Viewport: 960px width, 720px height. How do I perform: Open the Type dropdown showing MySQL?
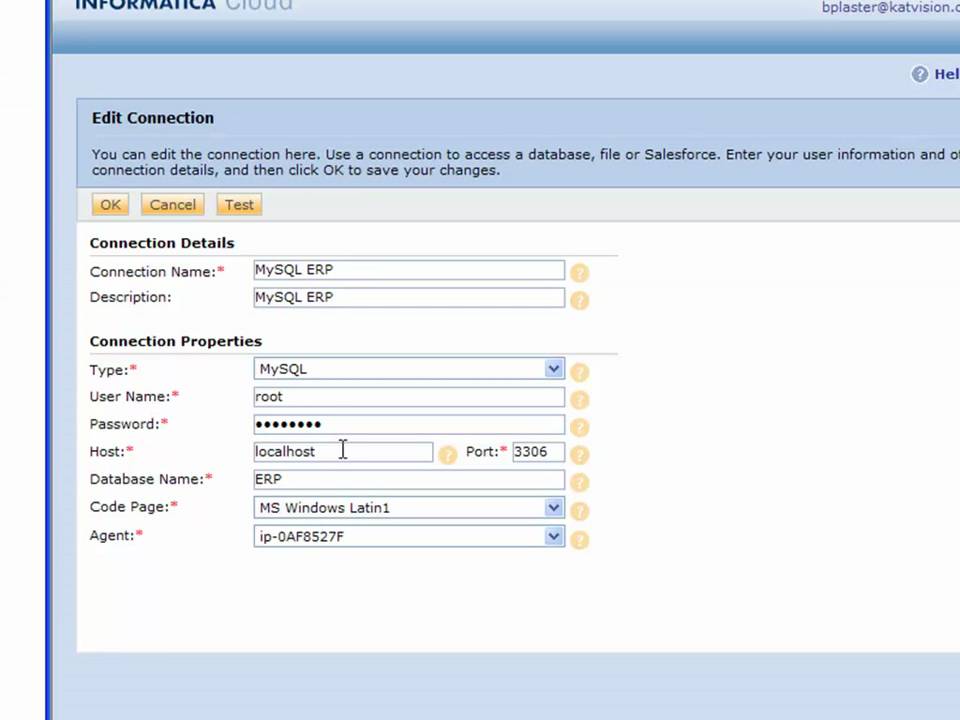pyautogui.click(x=409, y=369)
